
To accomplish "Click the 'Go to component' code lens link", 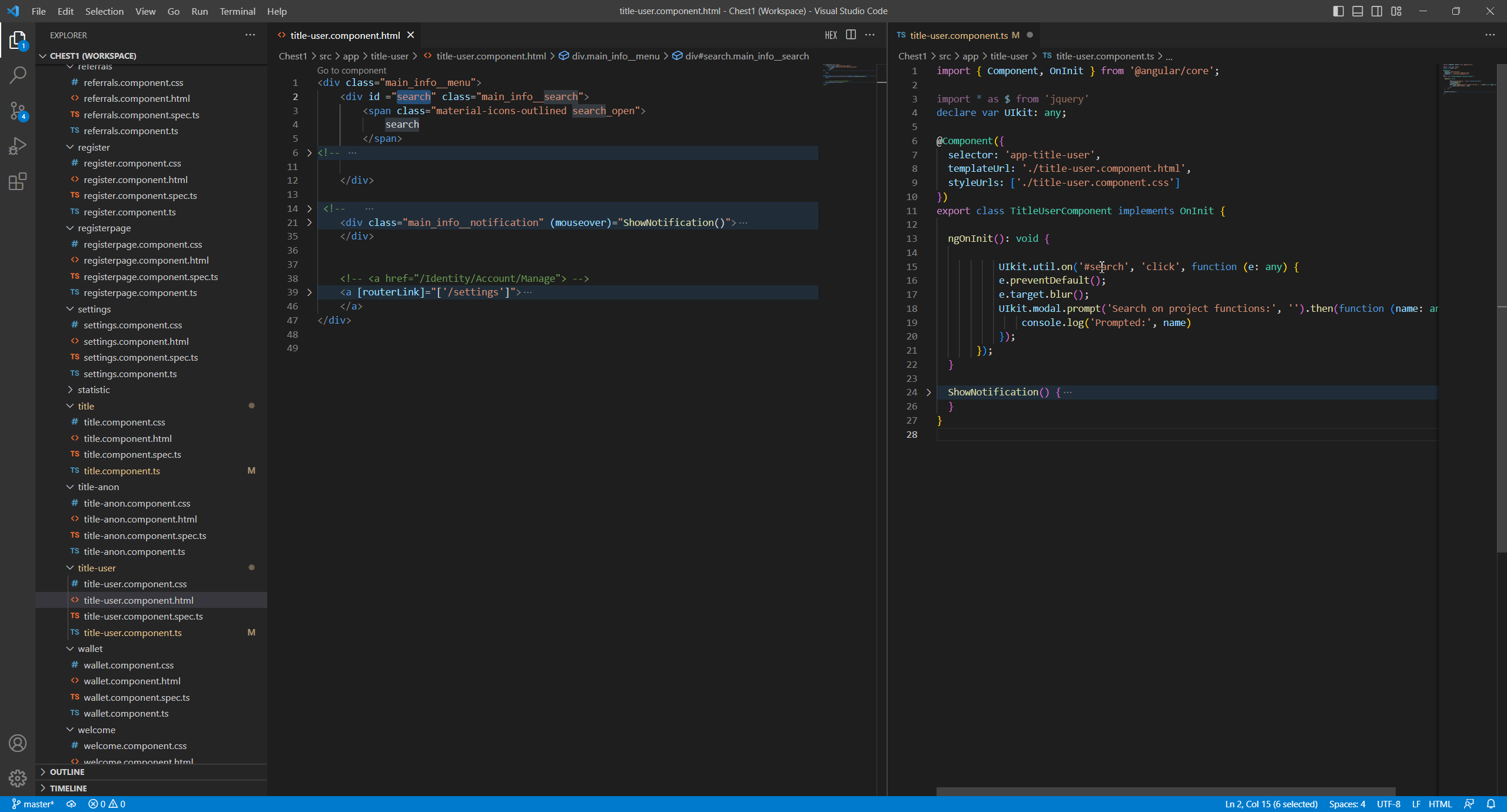I will 351,70.
